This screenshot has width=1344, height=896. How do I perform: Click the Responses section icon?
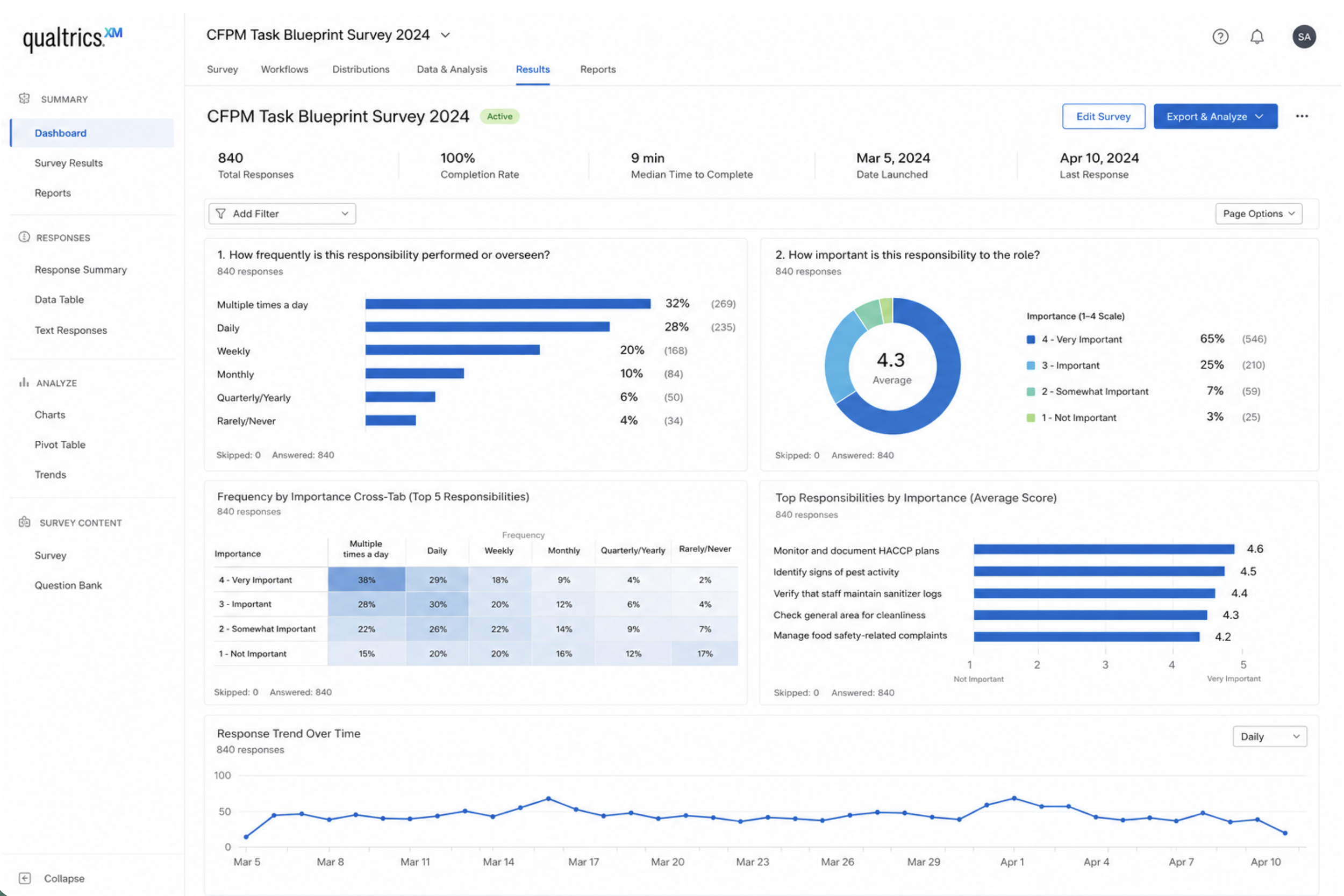pyautogui.click(x=24, y=236)
